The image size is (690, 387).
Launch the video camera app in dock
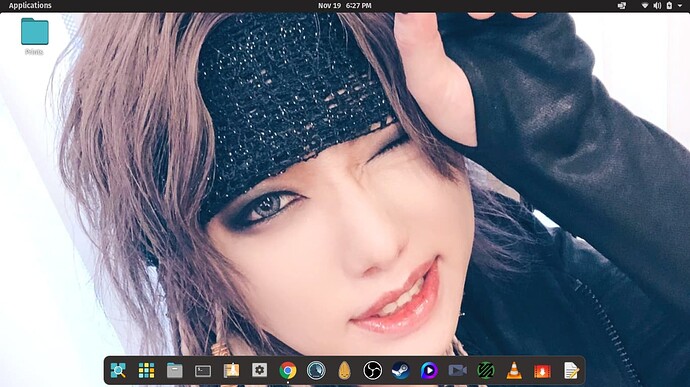[458, 371]
